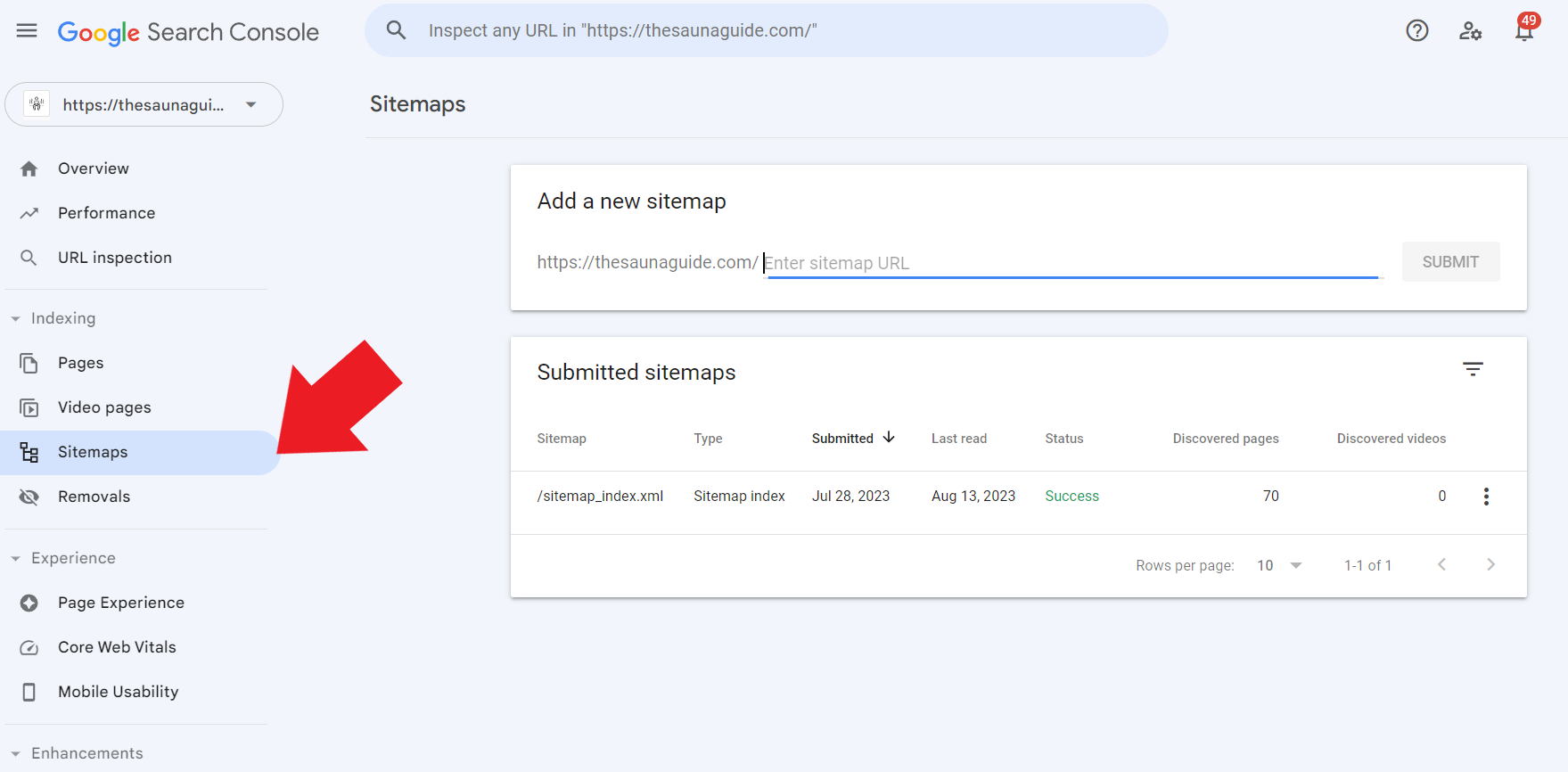
Task: Click the 1-1 of 1 pagination text
Action: (1367, 565)
